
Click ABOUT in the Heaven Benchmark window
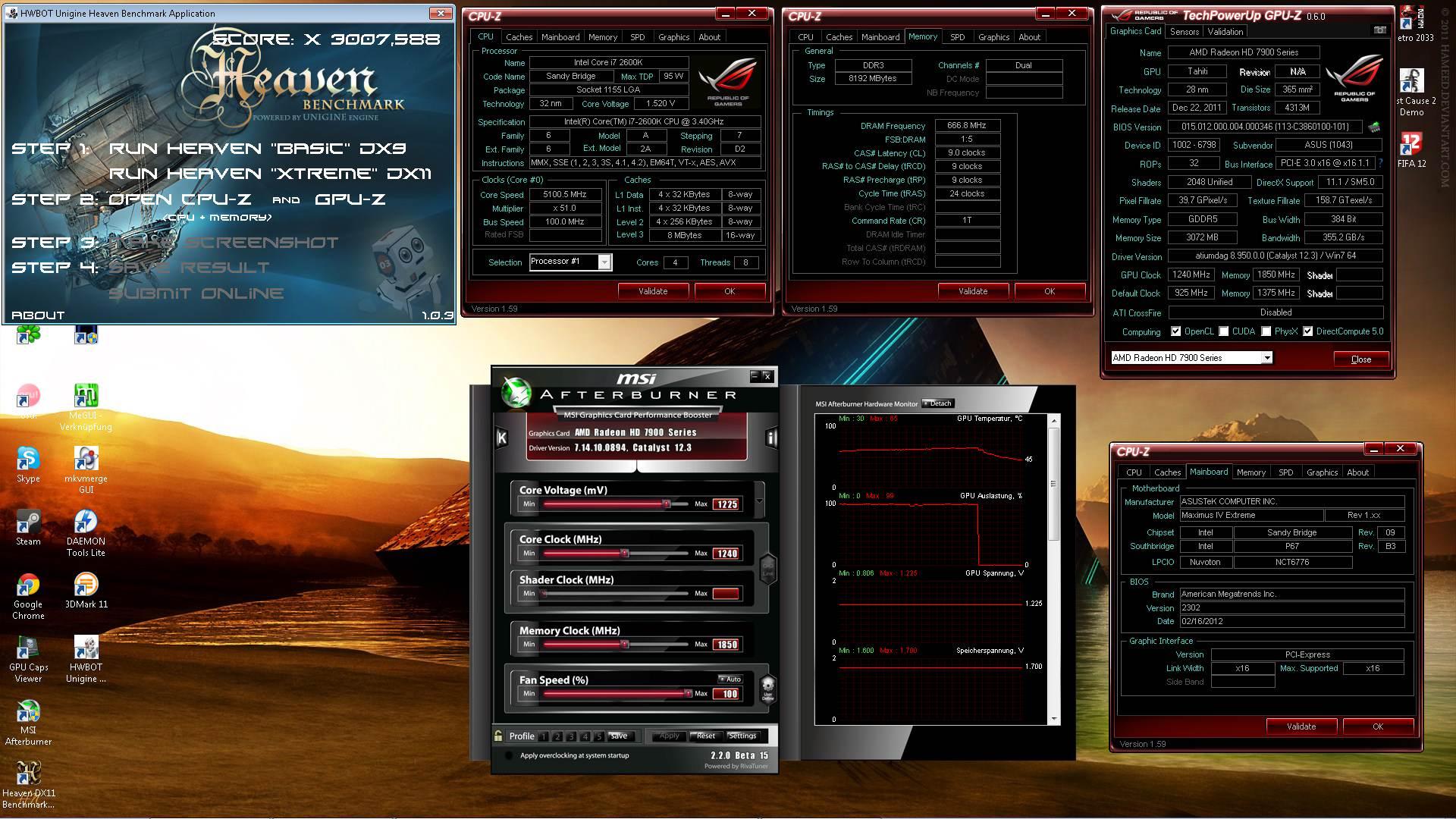[x=38, y=315]
